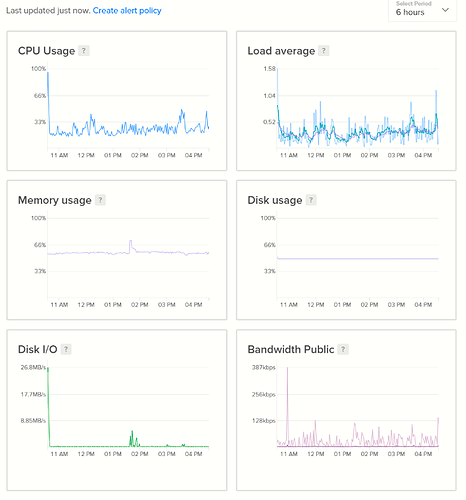This screenshot has width=466, height=500.
Task: Click the flat Disk usage line
Action: pyautogui.click(x=357, y=258)
